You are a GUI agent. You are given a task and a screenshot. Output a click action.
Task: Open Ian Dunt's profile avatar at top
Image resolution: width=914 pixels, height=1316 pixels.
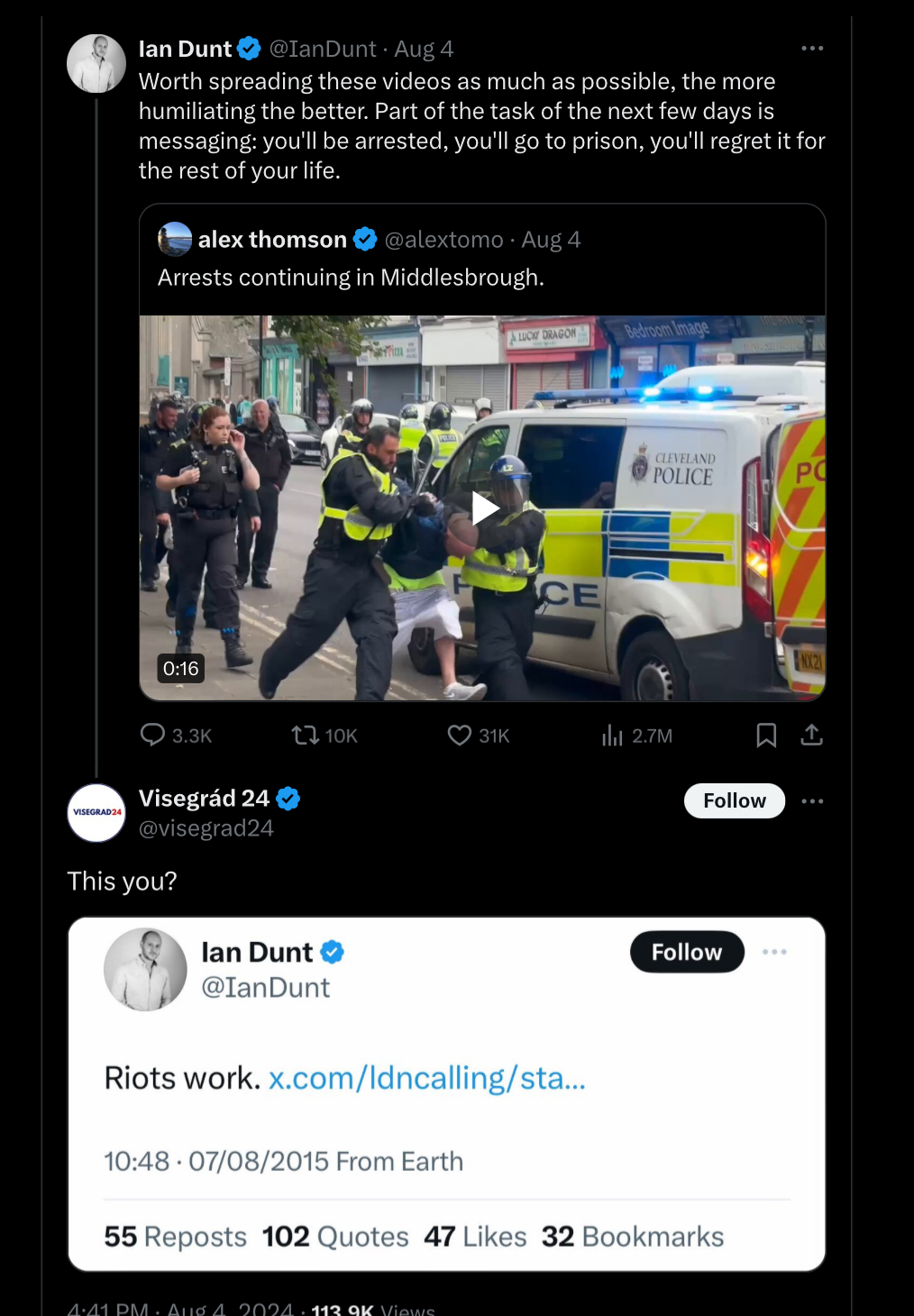tap(96, 64)
